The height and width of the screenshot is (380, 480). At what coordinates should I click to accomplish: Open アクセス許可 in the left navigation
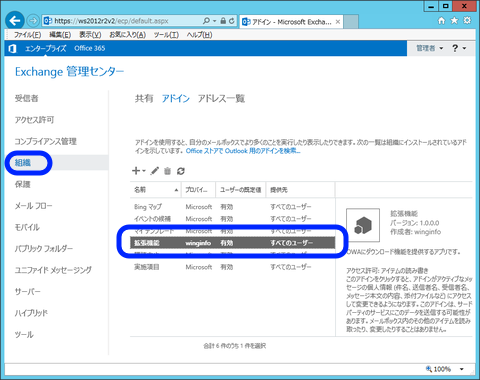pyautogui.click(x=34, y=120)
